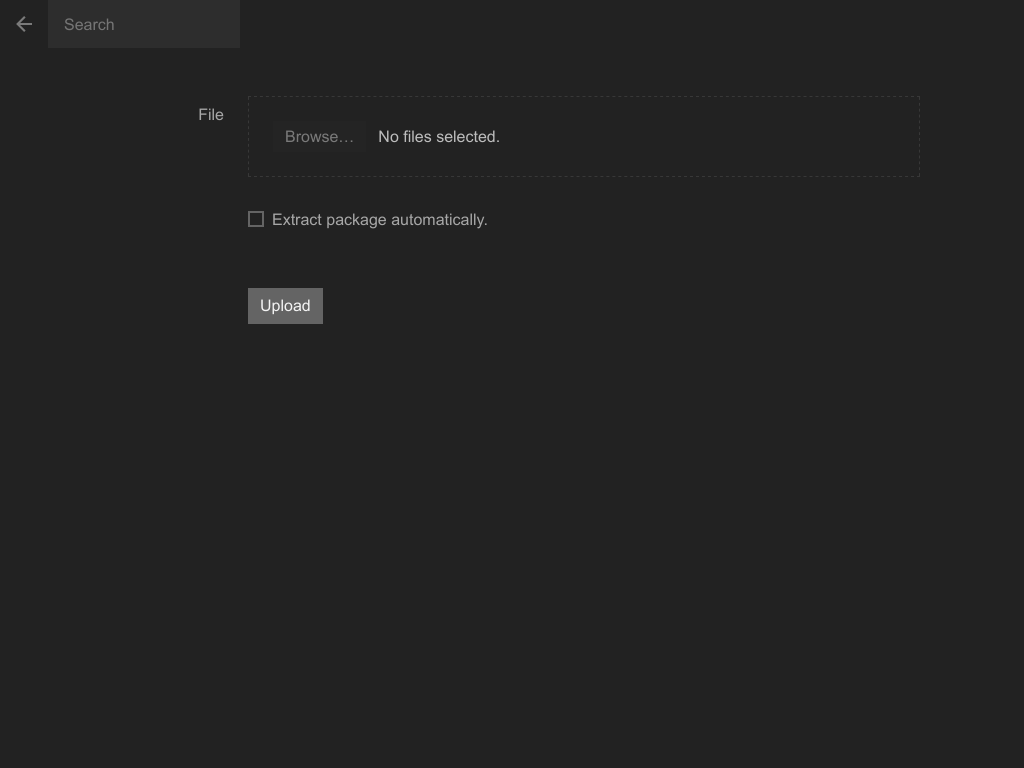Select the file chooser status text
Viewport: 1024px width, 768px height.
click(439, 137)
